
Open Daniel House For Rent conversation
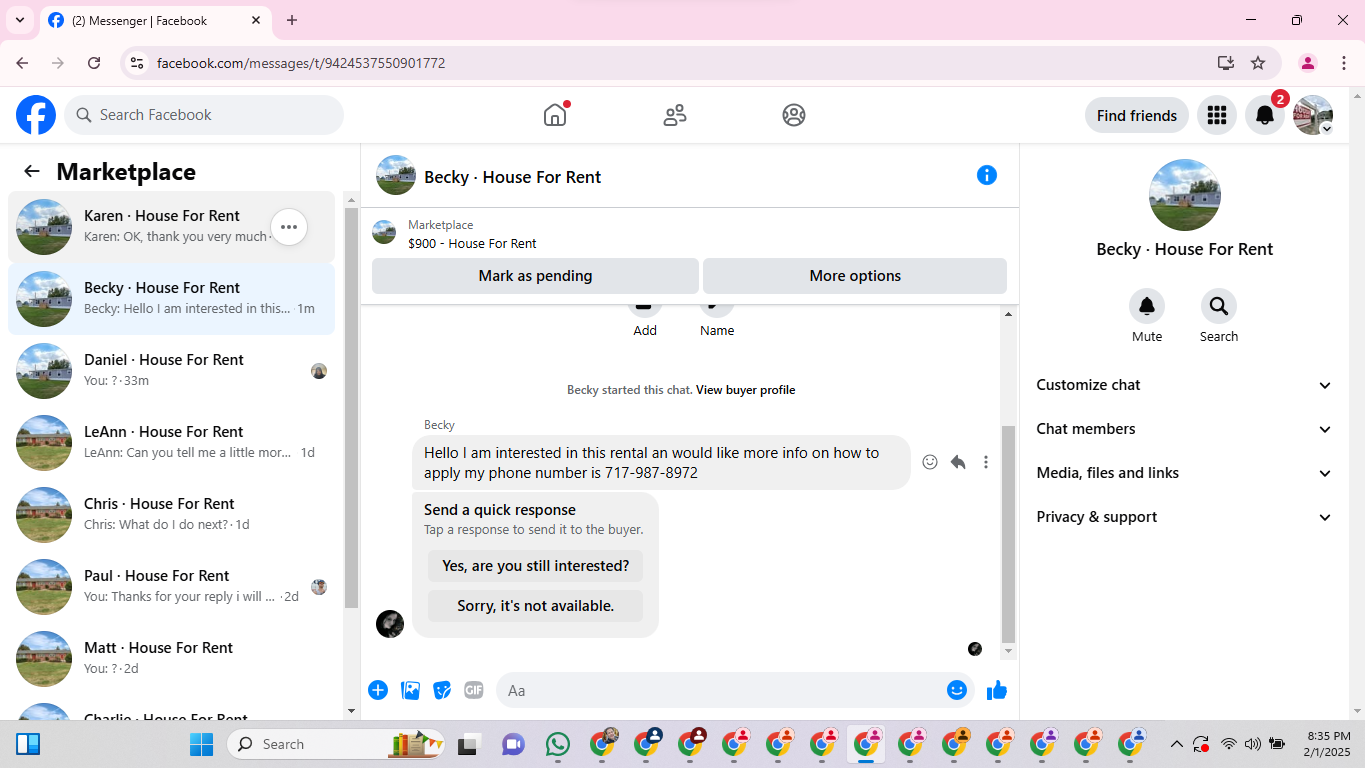(171, 371)
